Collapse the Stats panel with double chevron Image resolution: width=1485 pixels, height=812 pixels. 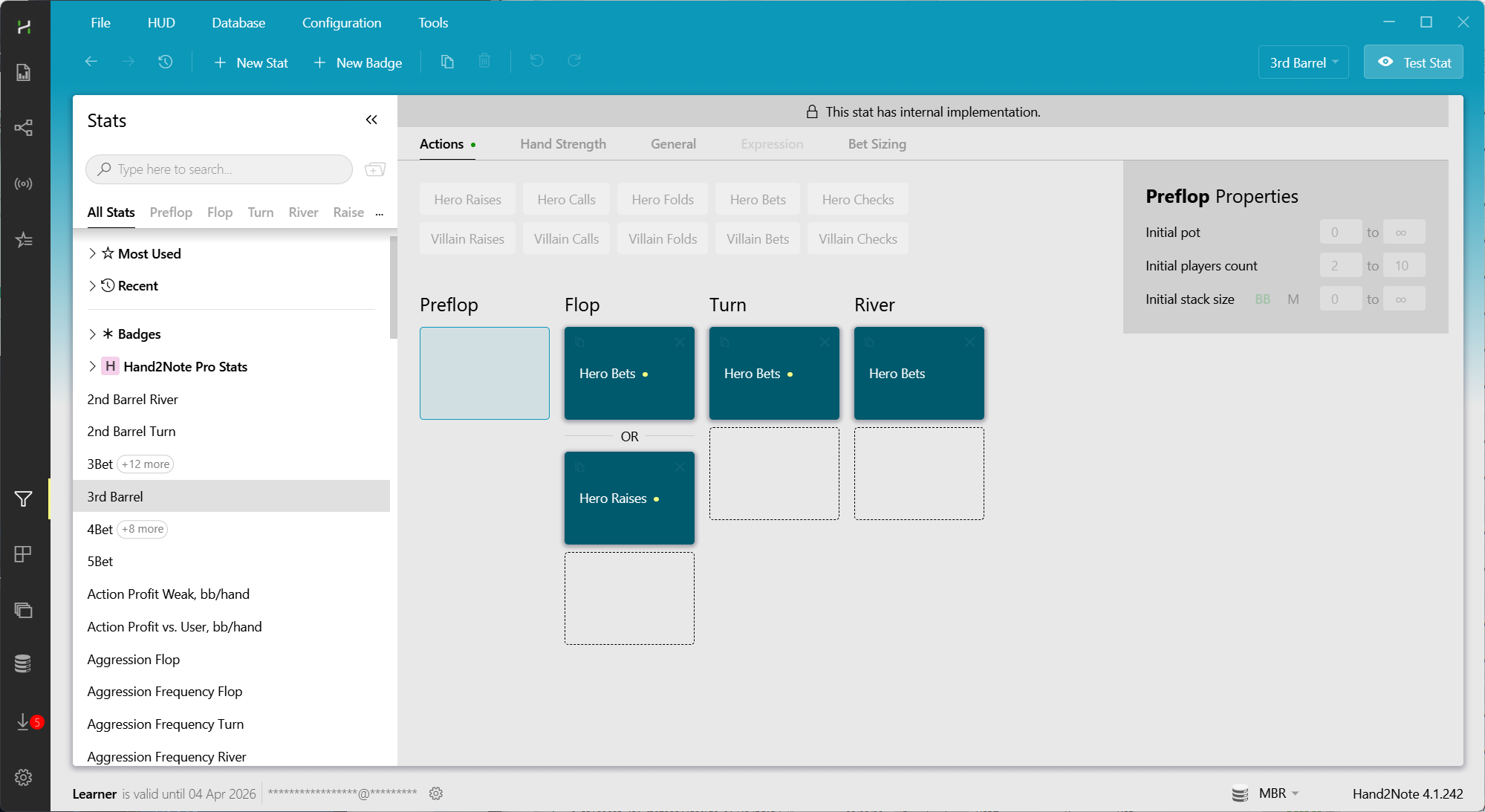click(x=371, y=120)
